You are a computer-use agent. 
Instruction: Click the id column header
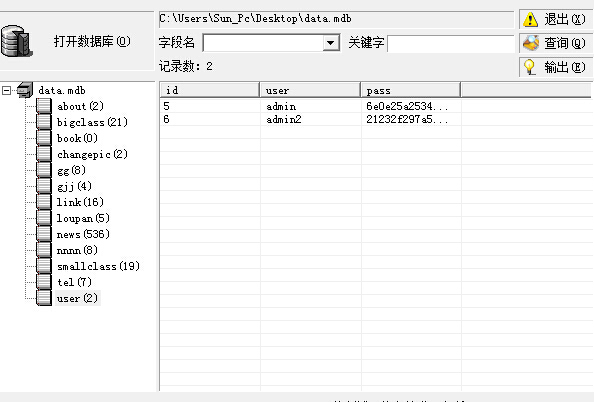210,90
